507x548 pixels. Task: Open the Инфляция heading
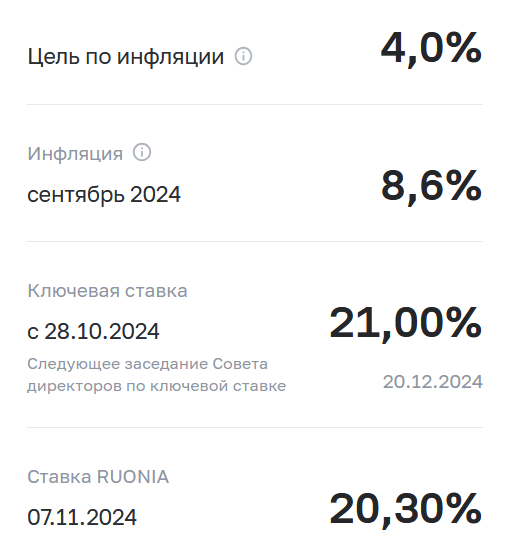pos(75,153)
